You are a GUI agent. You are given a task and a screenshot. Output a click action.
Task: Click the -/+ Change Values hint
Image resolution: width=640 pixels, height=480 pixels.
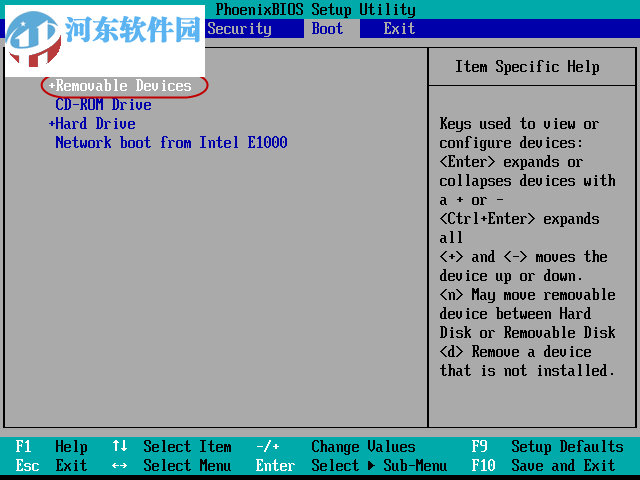tap(336, 447)
